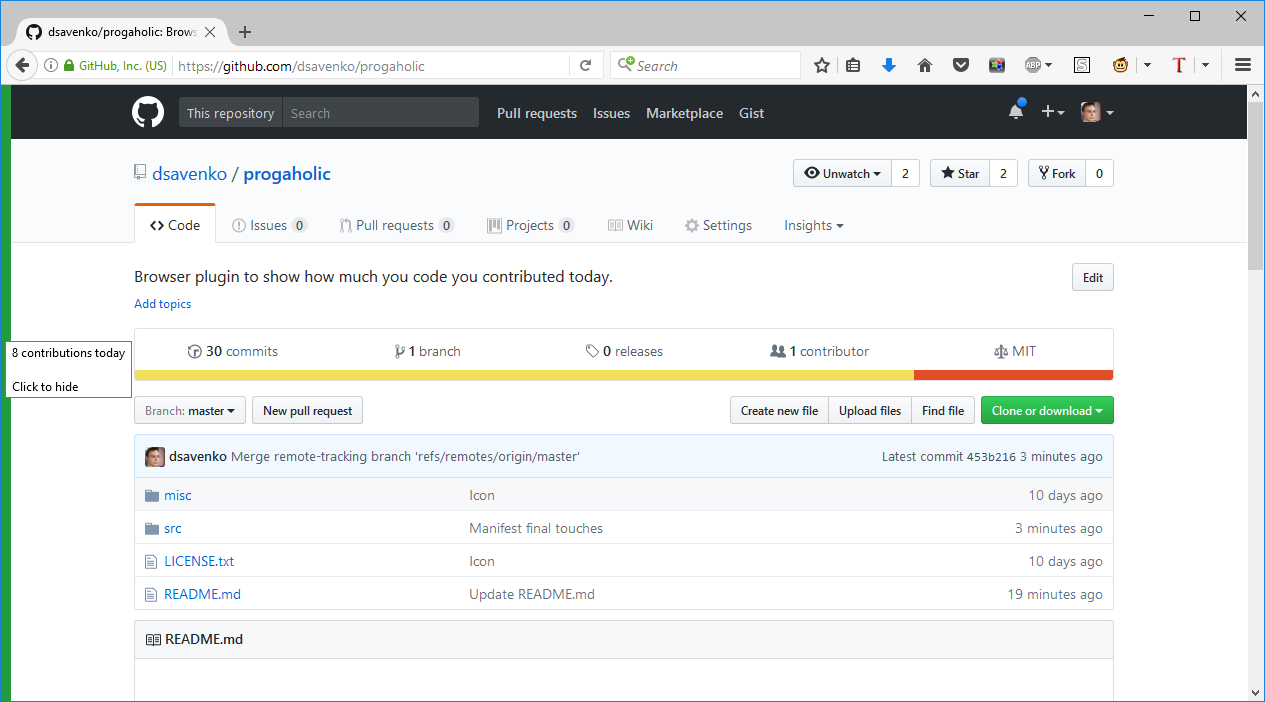View 1 contributor
Image resolution: width=1265 pixels, height=702 pixels.
(x=819, y=352)
